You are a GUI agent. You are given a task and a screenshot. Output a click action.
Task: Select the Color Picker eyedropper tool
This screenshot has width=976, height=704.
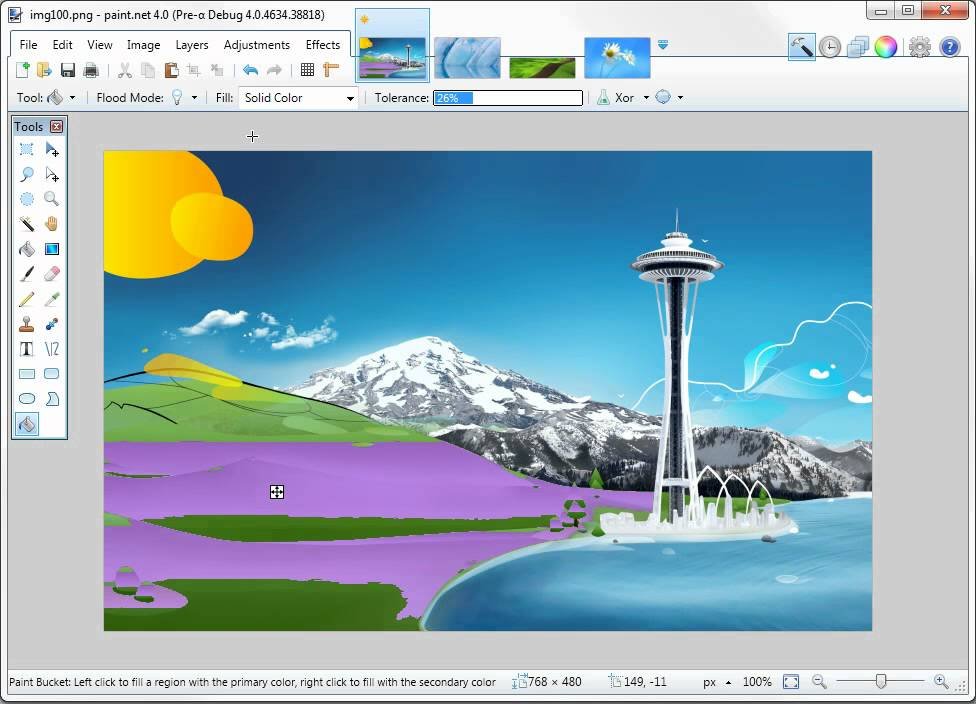52,299
